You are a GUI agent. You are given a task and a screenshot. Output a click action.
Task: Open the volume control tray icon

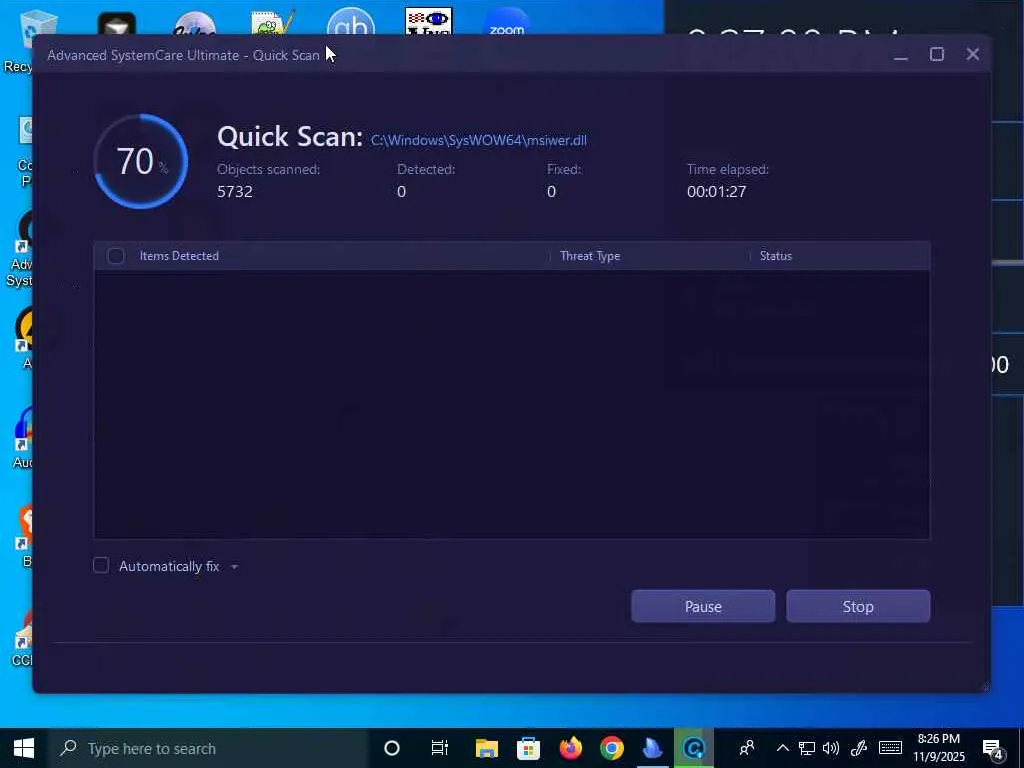pyautogui.click(x=831, y=748)
